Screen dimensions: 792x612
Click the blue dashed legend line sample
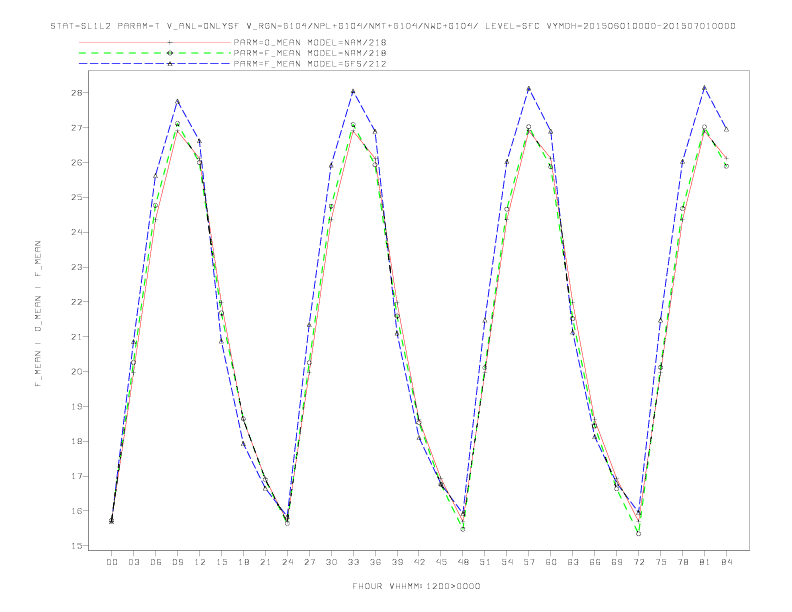pos(155,64)
